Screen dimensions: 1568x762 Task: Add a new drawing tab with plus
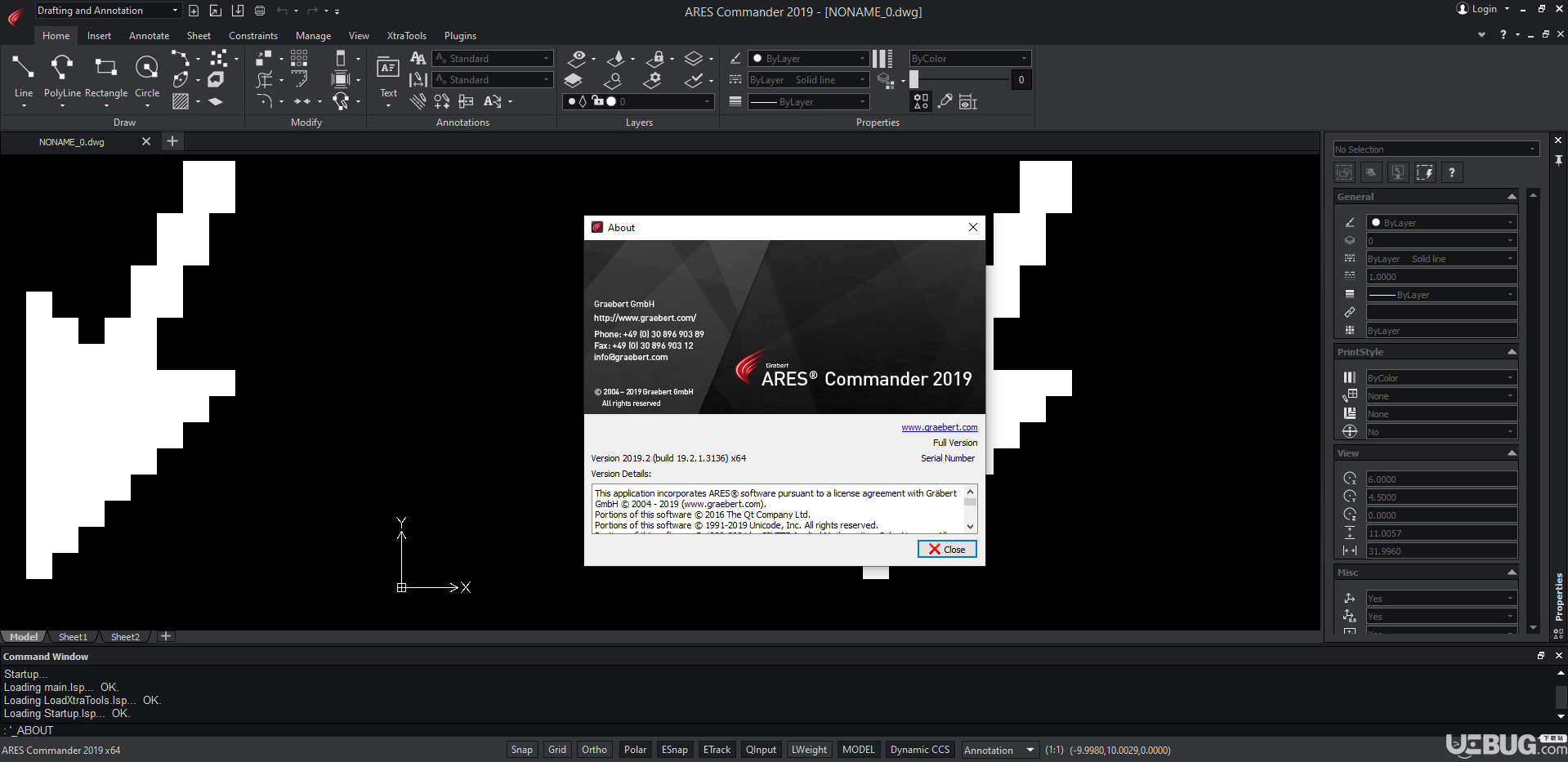[172, 141]
